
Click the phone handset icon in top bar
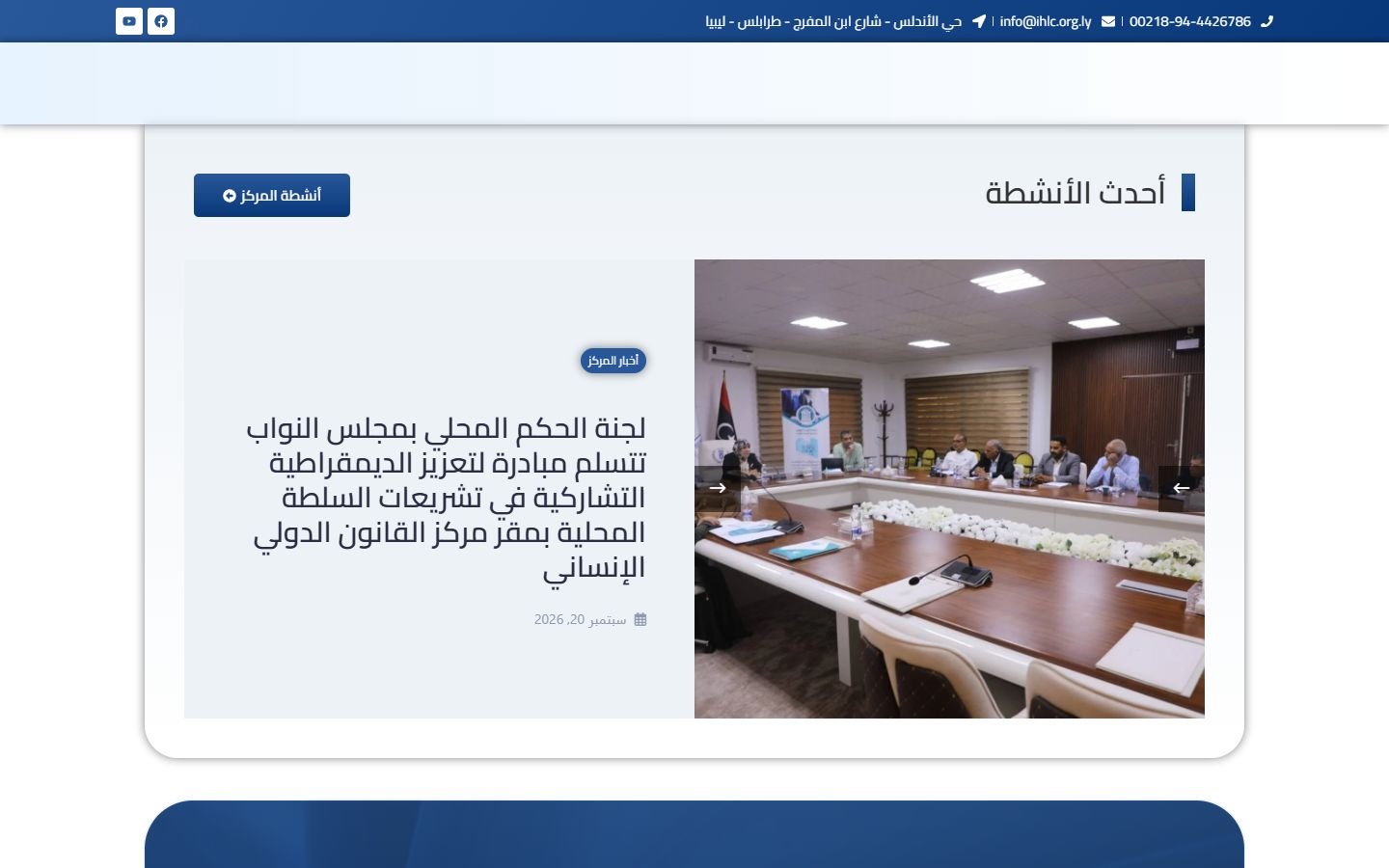pyautogui.click(x=1266, y=21)
